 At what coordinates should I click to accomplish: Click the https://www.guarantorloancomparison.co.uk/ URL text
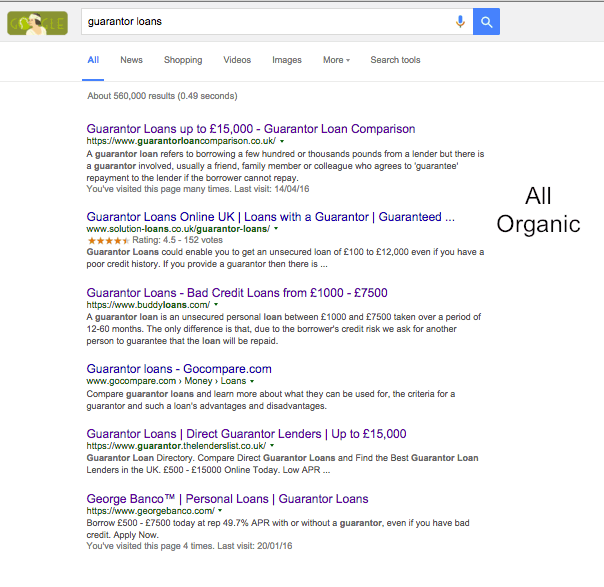point(181,141)
